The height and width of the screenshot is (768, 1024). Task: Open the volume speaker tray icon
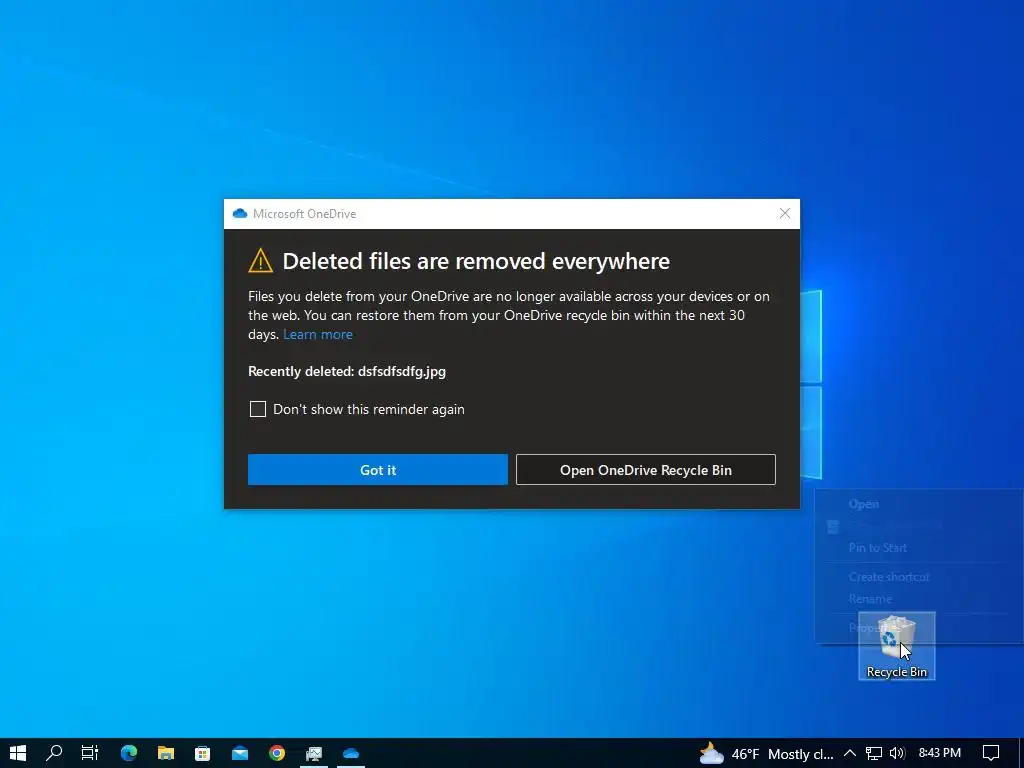click(x=897, y=753)
